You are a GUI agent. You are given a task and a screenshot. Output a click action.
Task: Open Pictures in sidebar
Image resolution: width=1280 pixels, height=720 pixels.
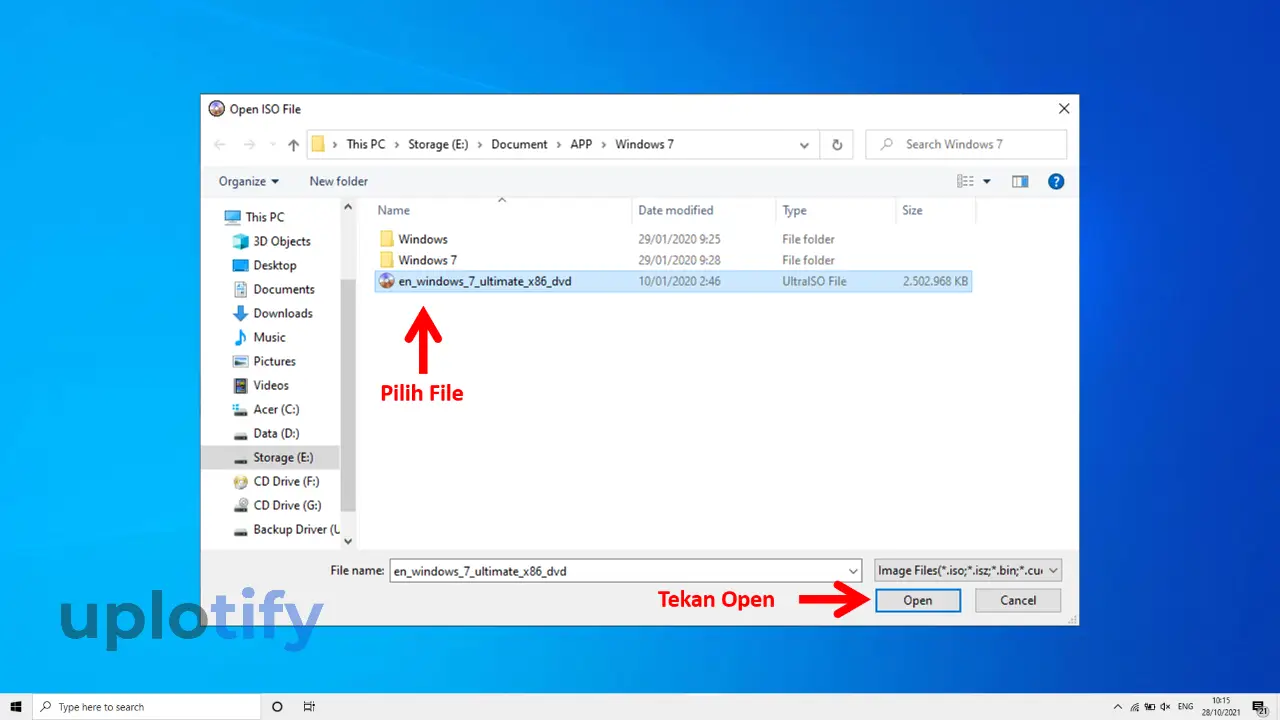[x=274, y=361]
